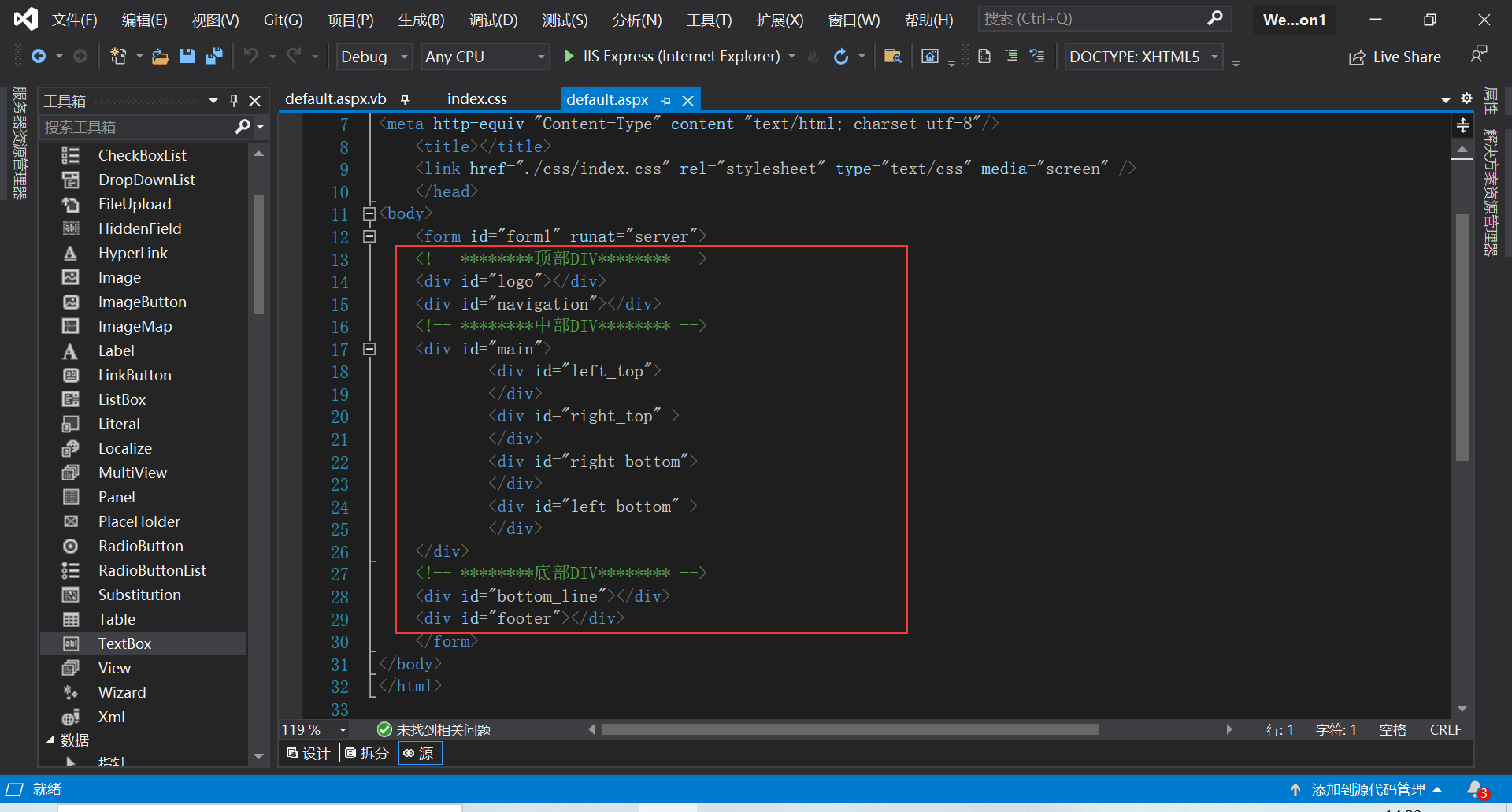Click the Save All icon
Viewport: 1512px width, 812px height.
tap(213, 56)
